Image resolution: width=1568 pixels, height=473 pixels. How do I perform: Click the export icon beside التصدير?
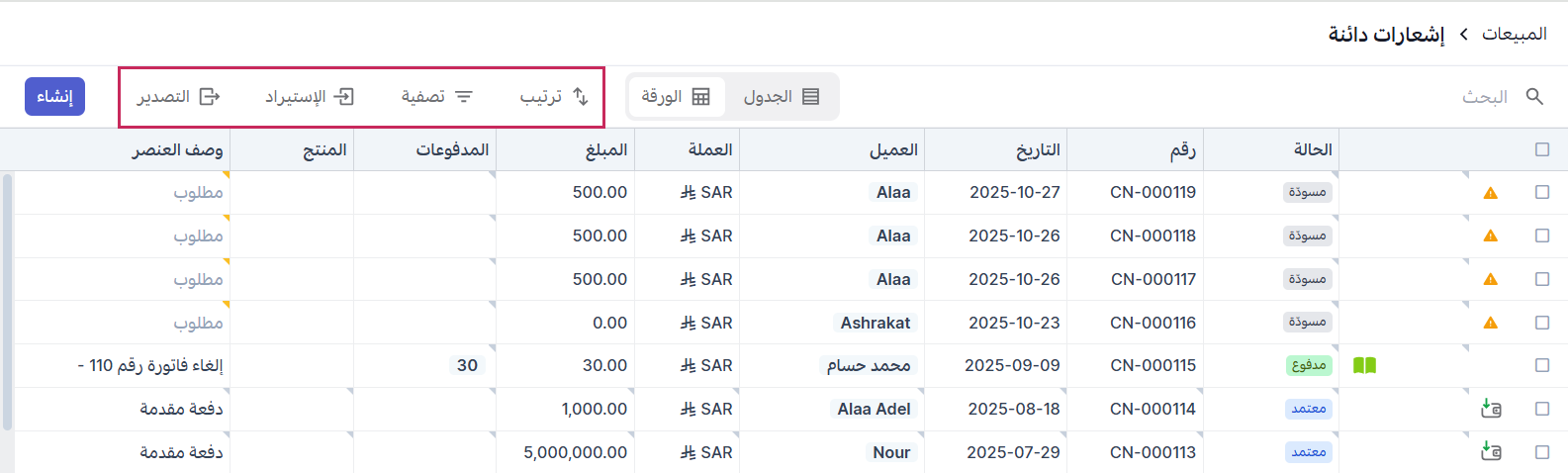click(x=210, y=96)
